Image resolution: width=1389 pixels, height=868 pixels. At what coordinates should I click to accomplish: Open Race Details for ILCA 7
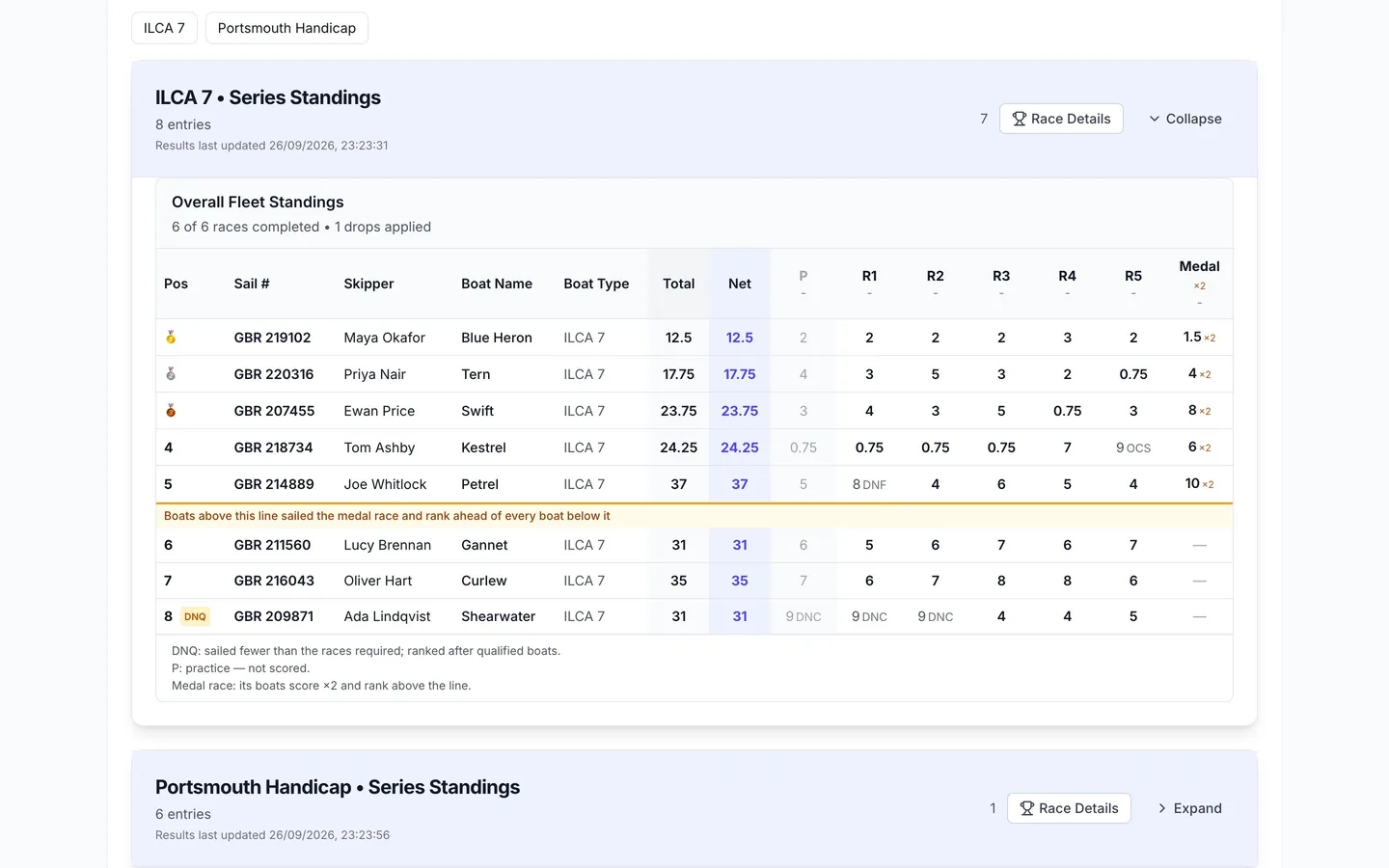(1061, 119)
